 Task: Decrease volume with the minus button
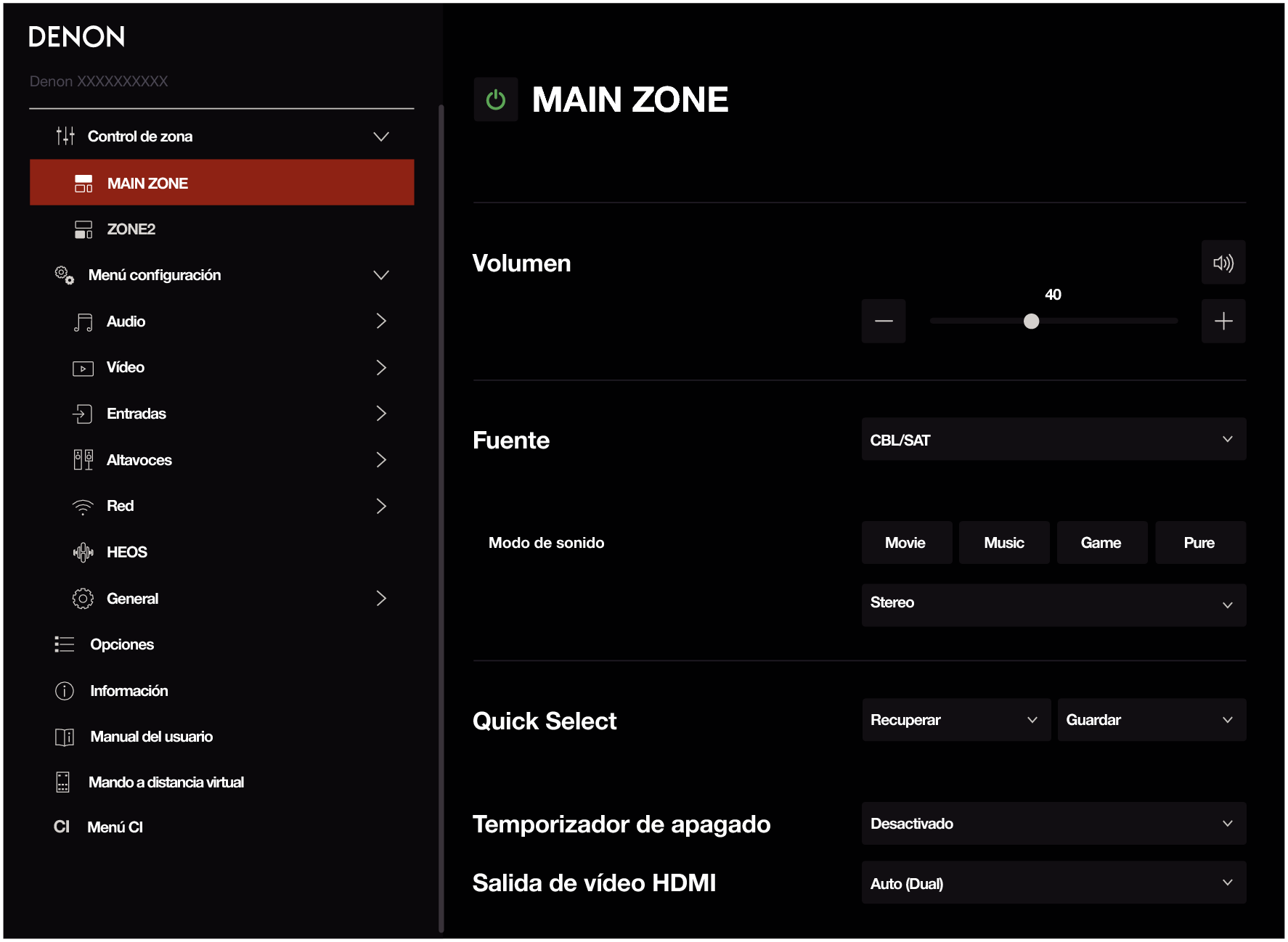pos(884,321)
